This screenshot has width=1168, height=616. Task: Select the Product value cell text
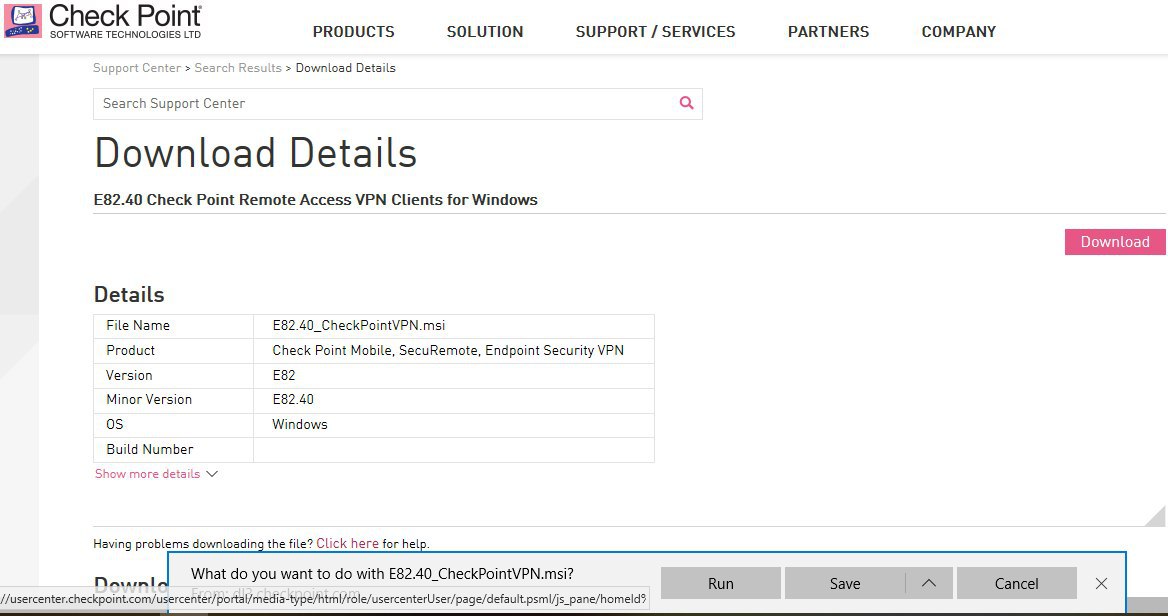click(x=448, y=350)
